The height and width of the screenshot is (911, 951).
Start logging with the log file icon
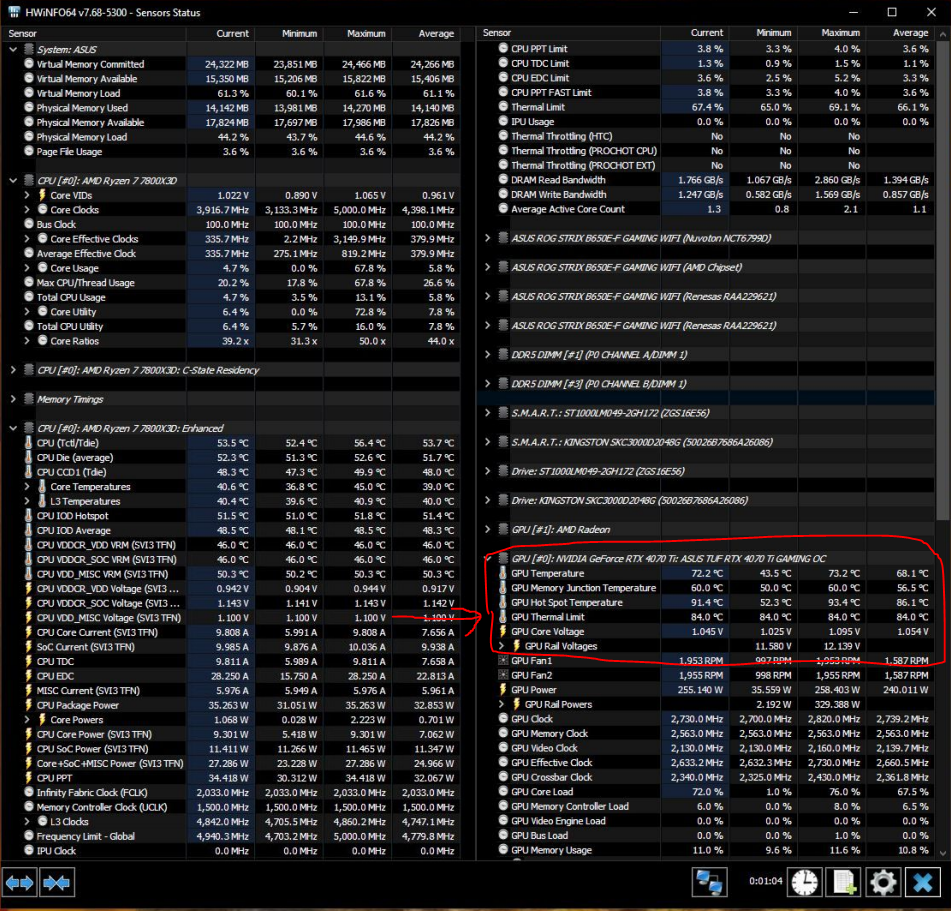845,883
